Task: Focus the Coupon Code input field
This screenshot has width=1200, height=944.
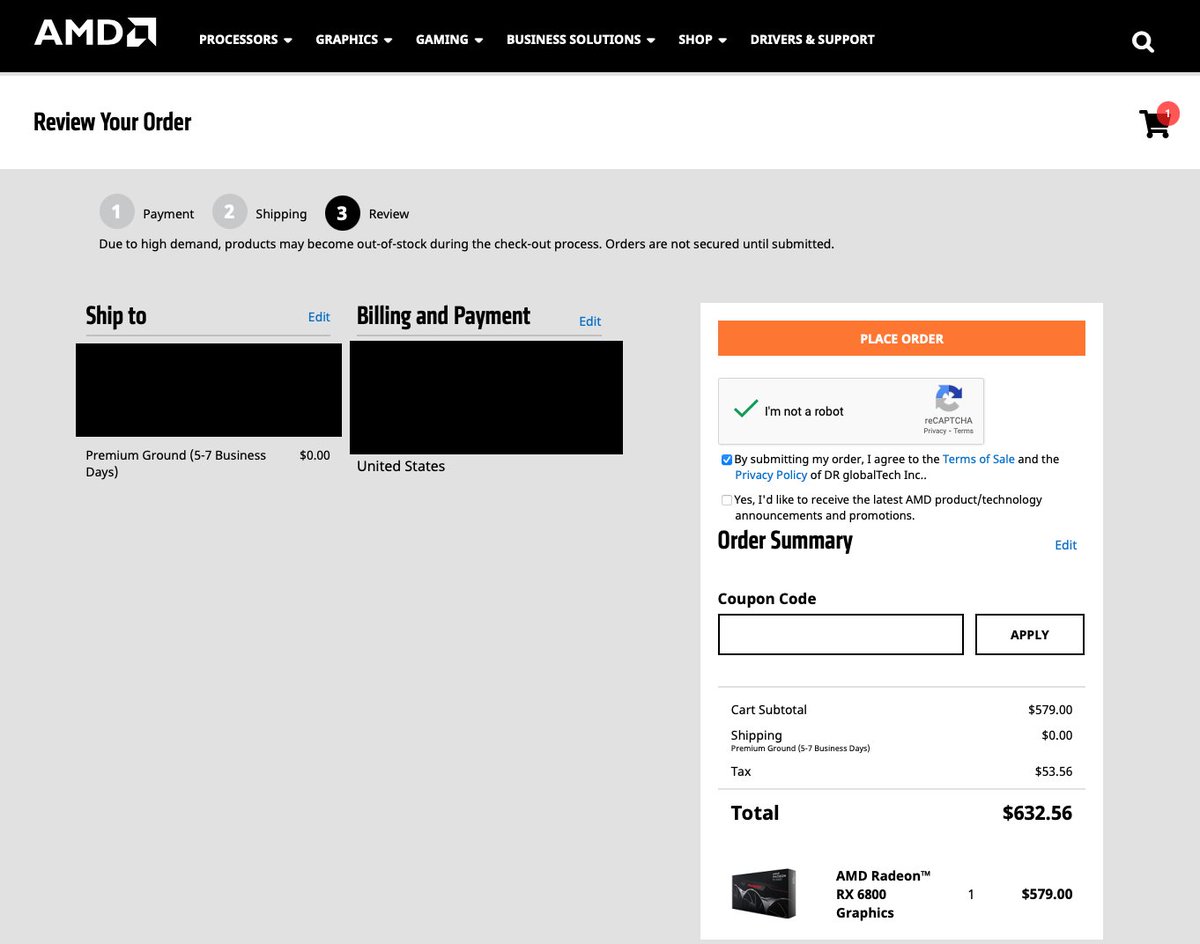Action: (x=840, y=634)
